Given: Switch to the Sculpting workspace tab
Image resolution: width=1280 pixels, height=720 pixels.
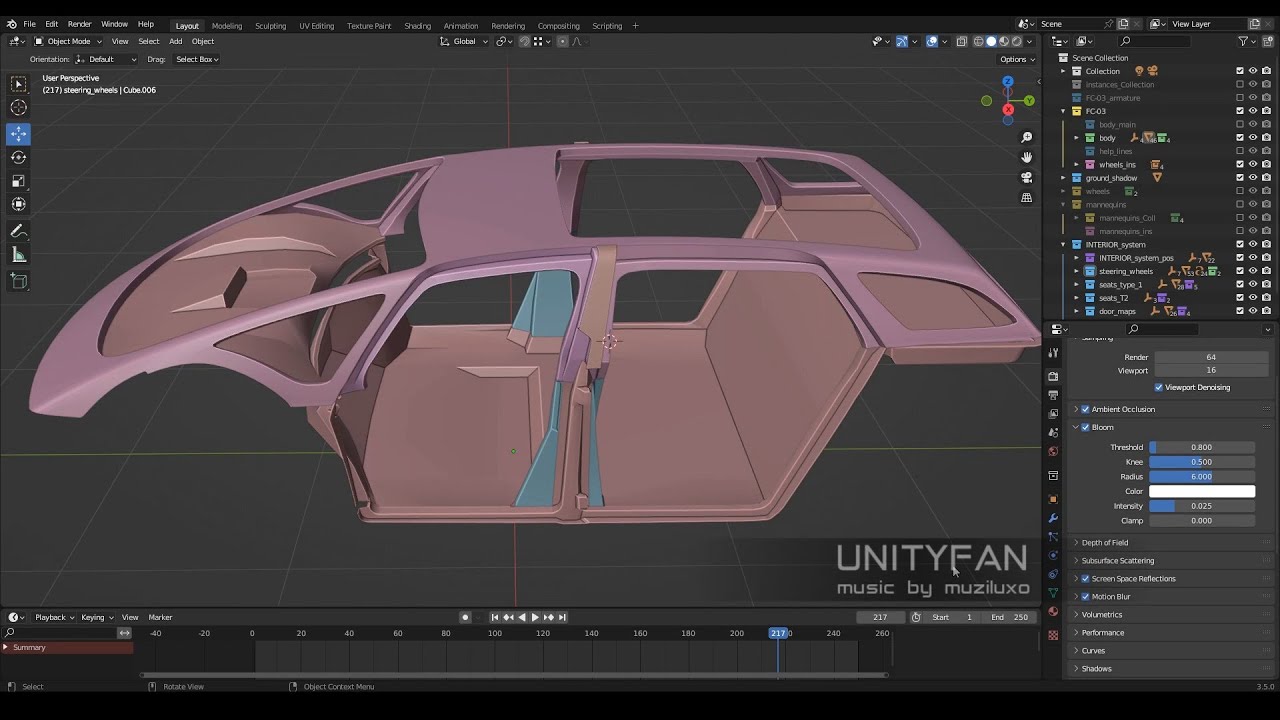Looking at the screenshot, I should pyautogui.click(x=270, y=25).
